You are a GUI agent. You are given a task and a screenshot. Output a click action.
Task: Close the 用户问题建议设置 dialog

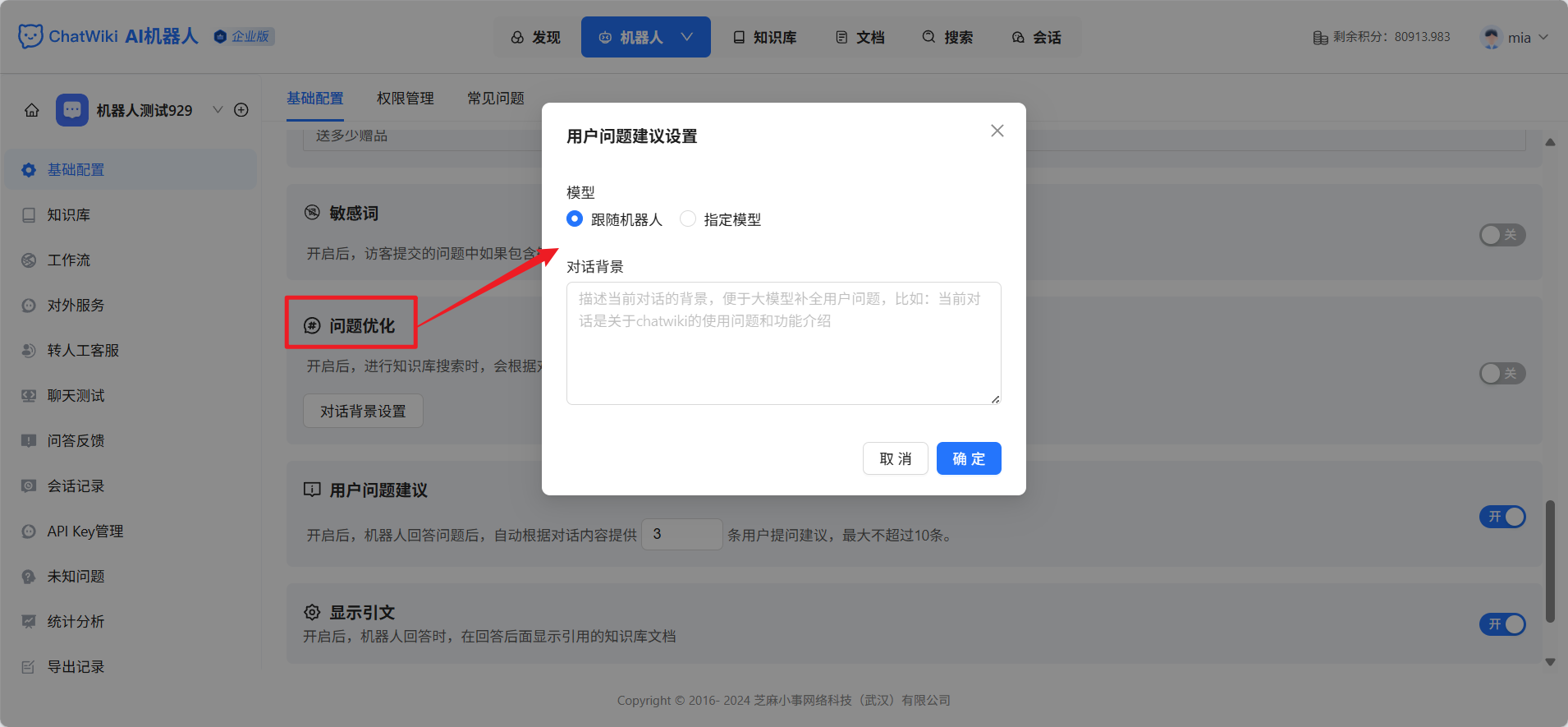997,131
